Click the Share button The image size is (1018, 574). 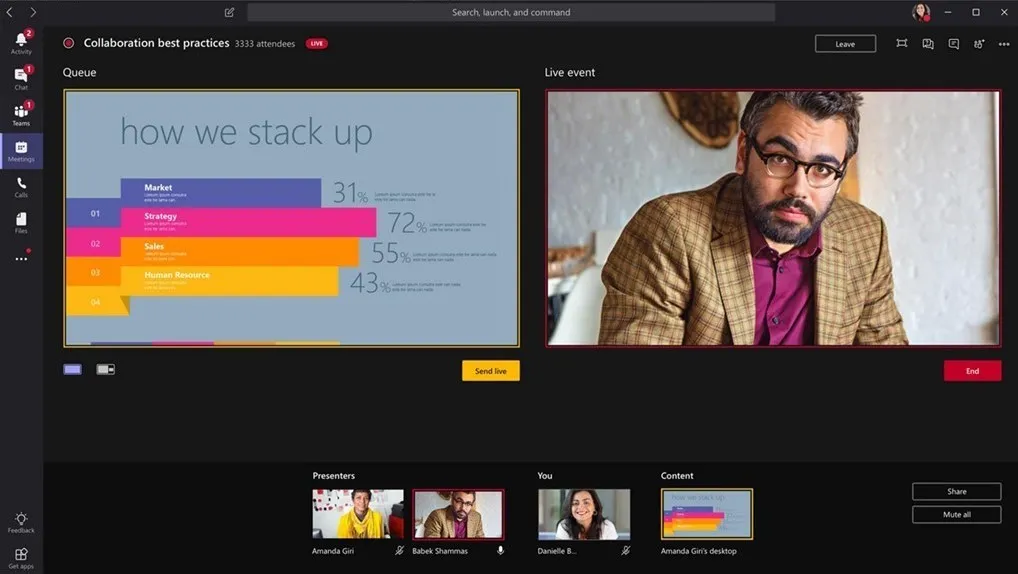point(956,492)
